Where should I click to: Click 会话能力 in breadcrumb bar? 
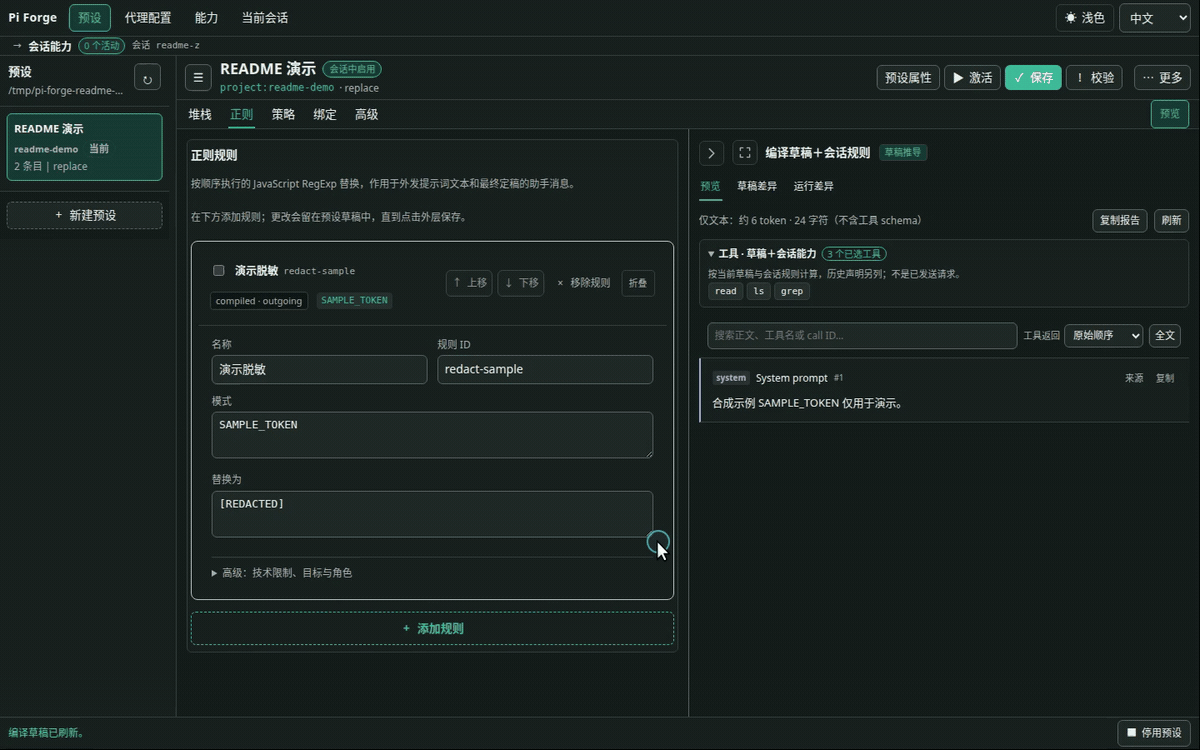pyautogui.click(x=50, y=46)
